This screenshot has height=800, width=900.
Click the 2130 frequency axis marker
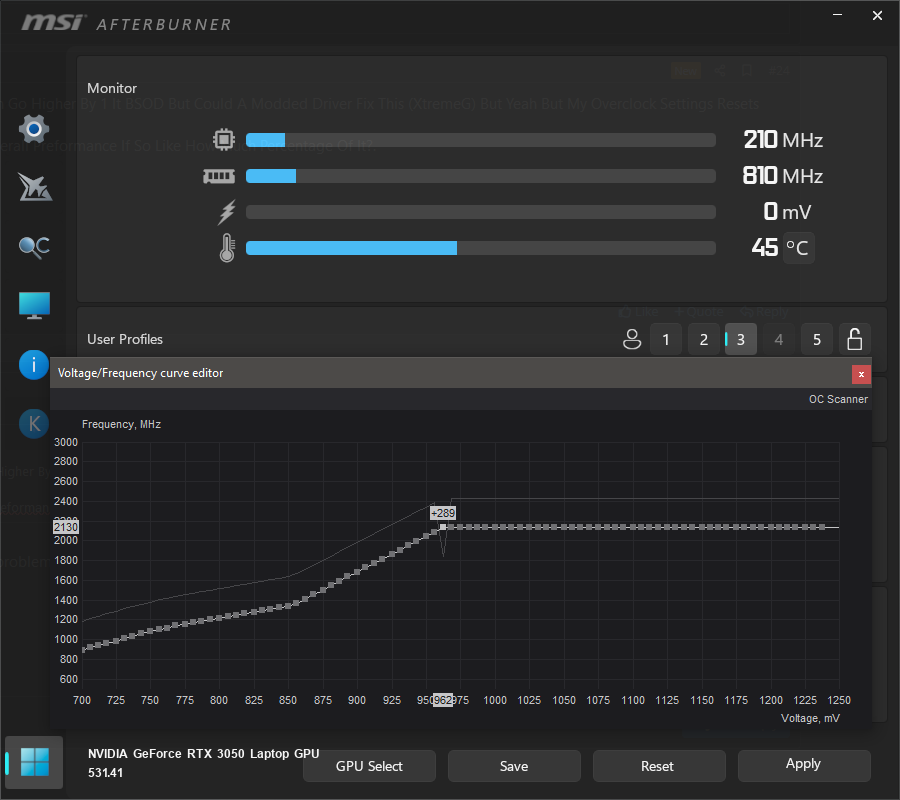click(x=66, y=527)
